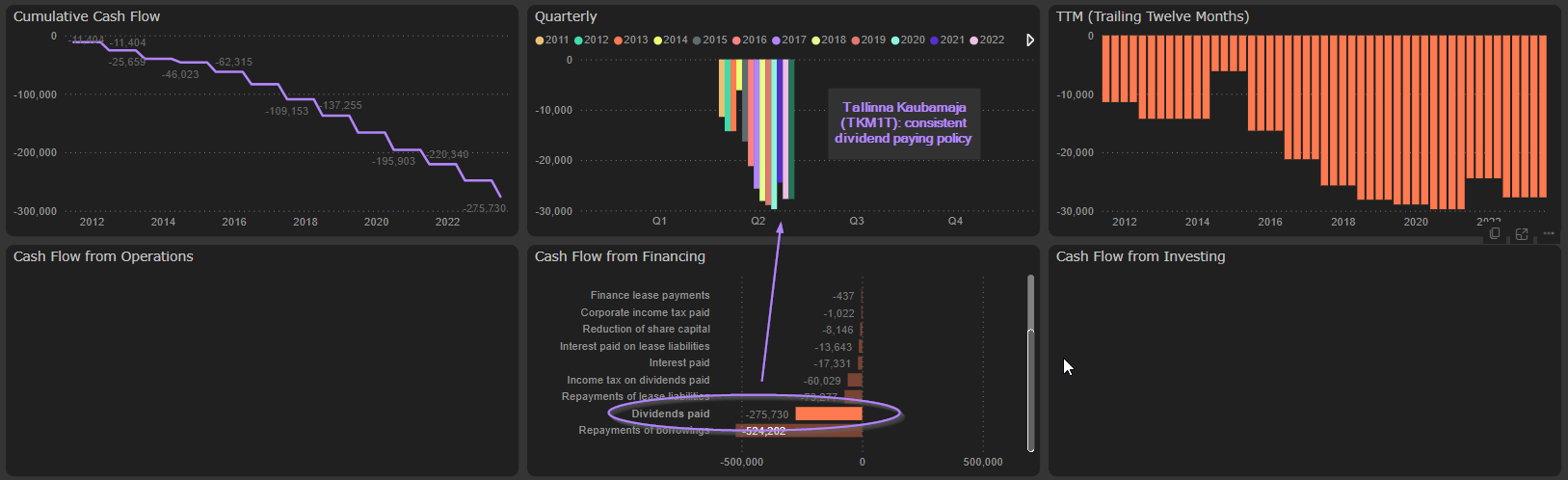
Task: Open Focus mode for the TTM visual
Action: (x=1522, y=234)
